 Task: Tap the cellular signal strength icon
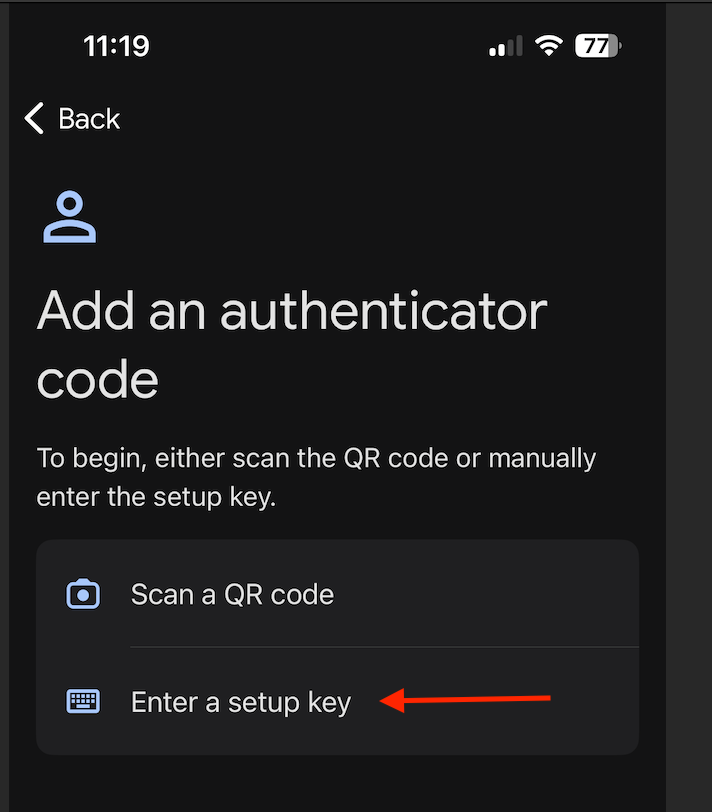tap(505, 45)
